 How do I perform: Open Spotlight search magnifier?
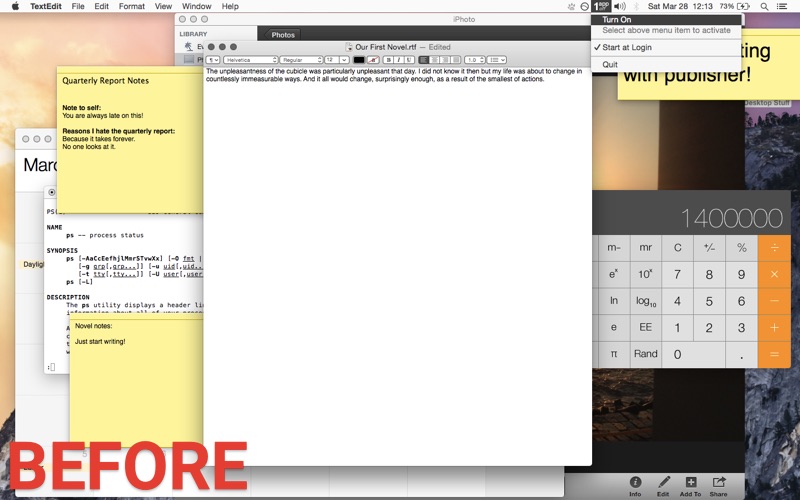[x=764, y=6]
